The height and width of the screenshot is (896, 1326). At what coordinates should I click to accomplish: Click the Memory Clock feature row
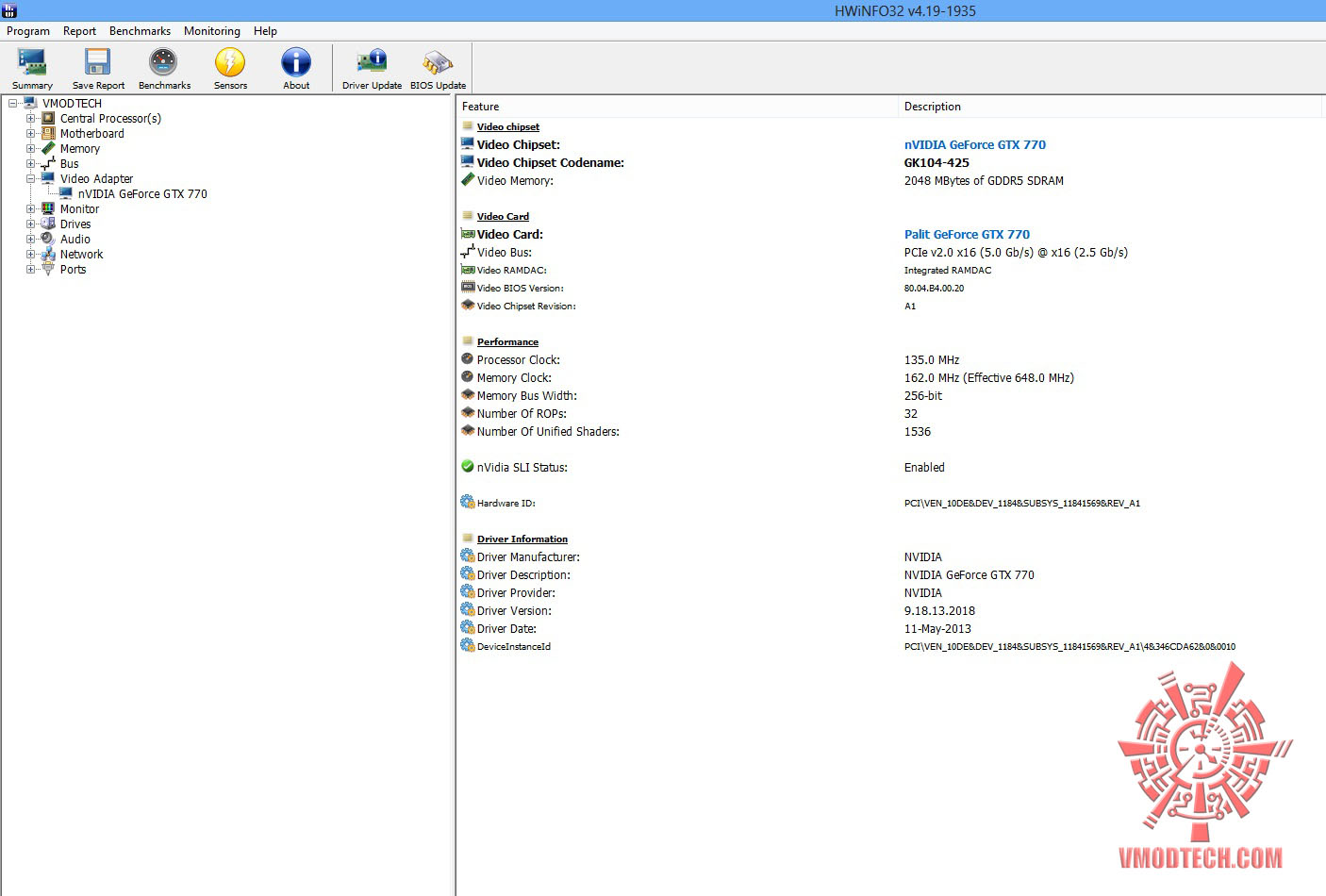click(890, 377)
